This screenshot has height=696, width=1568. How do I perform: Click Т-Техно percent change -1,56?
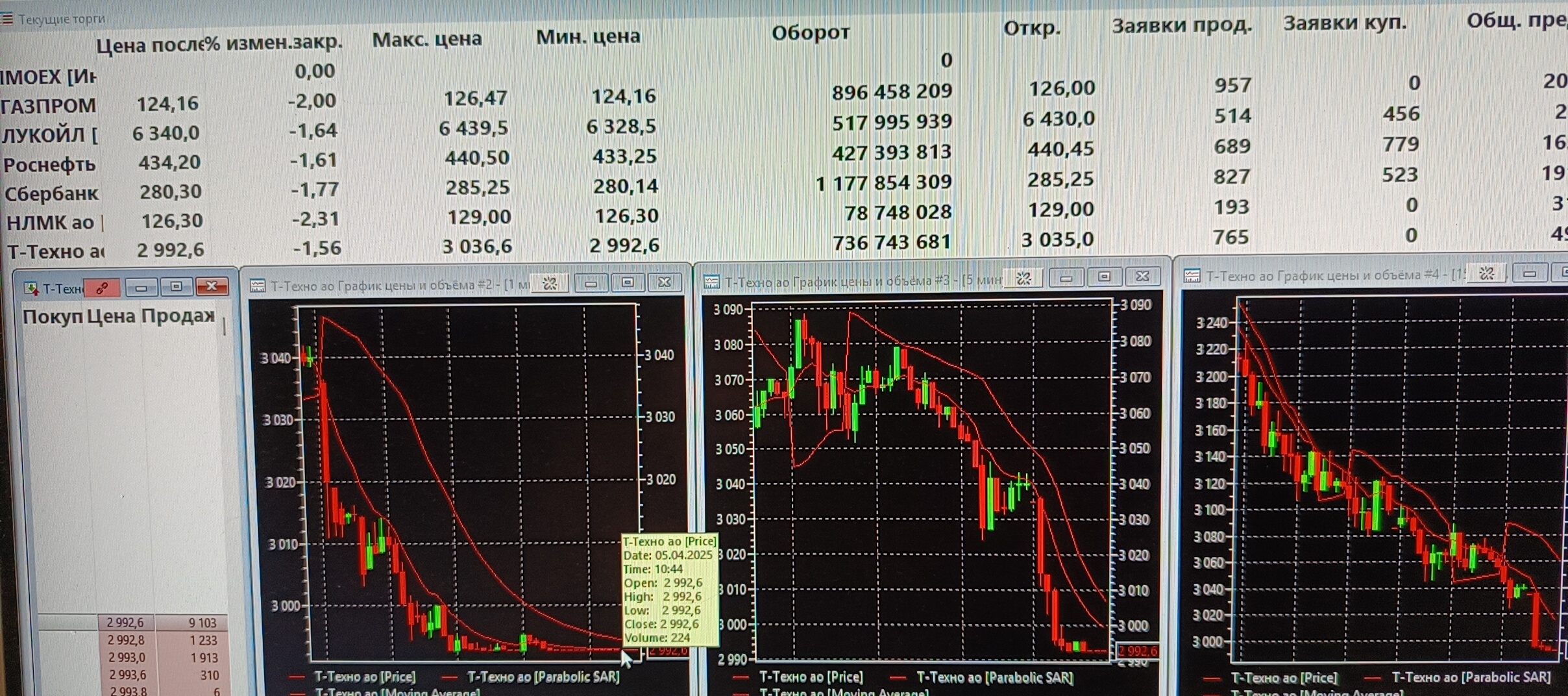317,248
